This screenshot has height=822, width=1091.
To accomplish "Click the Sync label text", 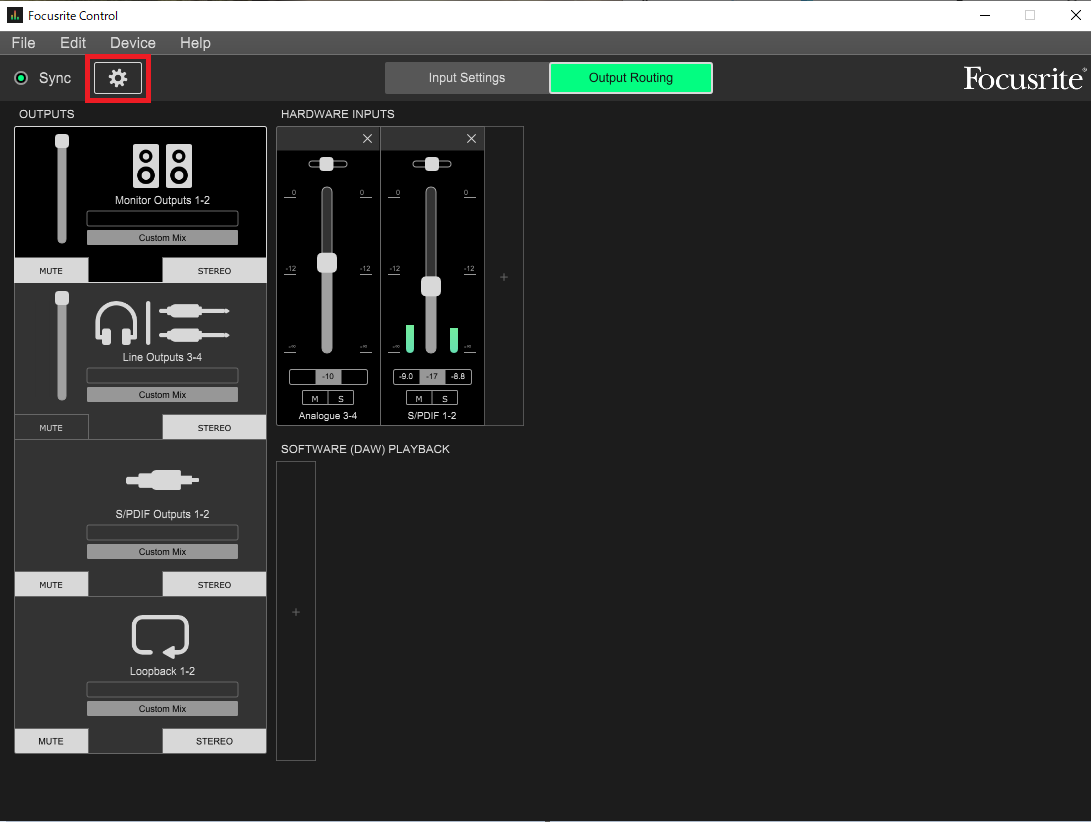I will click(x=55, y=78).
